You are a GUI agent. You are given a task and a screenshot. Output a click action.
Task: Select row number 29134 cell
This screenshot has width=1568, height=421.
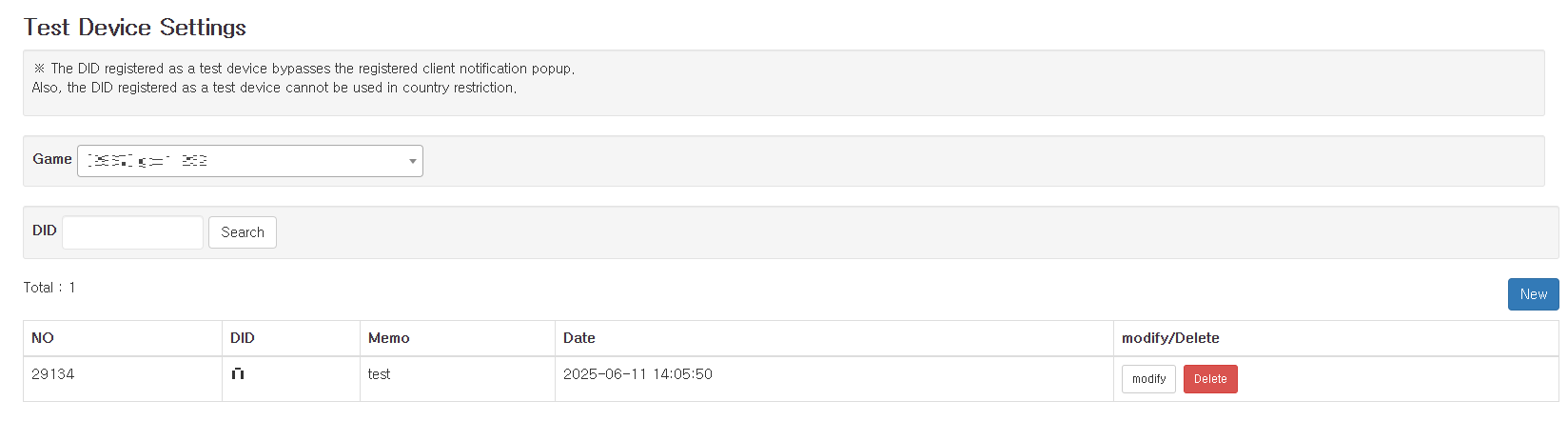53,374
